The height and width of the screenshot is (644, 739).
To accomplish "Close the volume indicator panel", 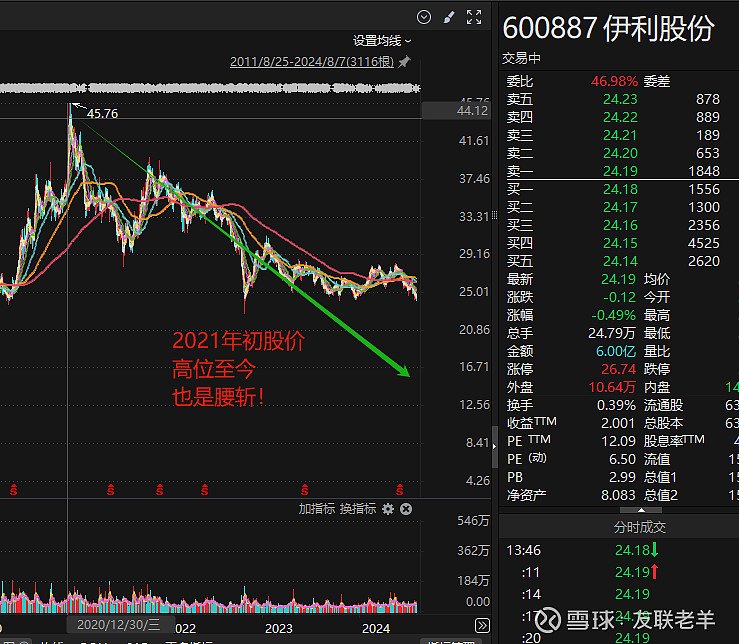I will point(406,509).
